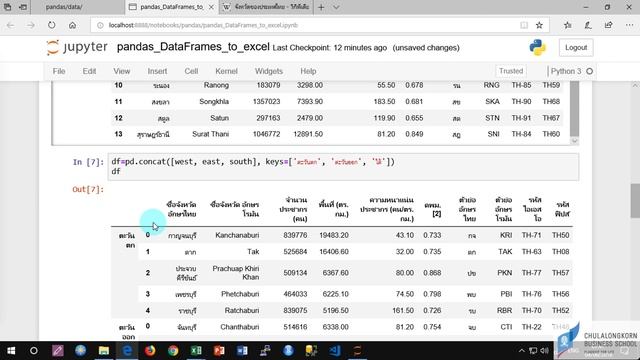Click the Python logo icon
Image resolution: width=640 pixels, height=360 pixels.
(538, 48)
